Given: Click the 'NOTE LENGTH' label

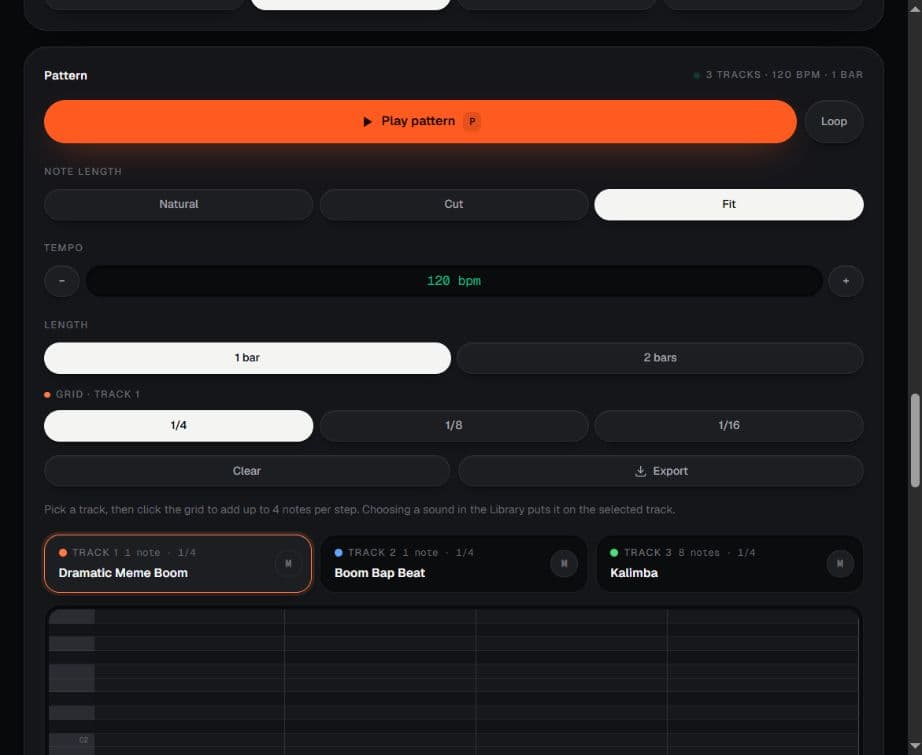Looking at the screenshot, I should pyautogui.click(x=83, y=171).
